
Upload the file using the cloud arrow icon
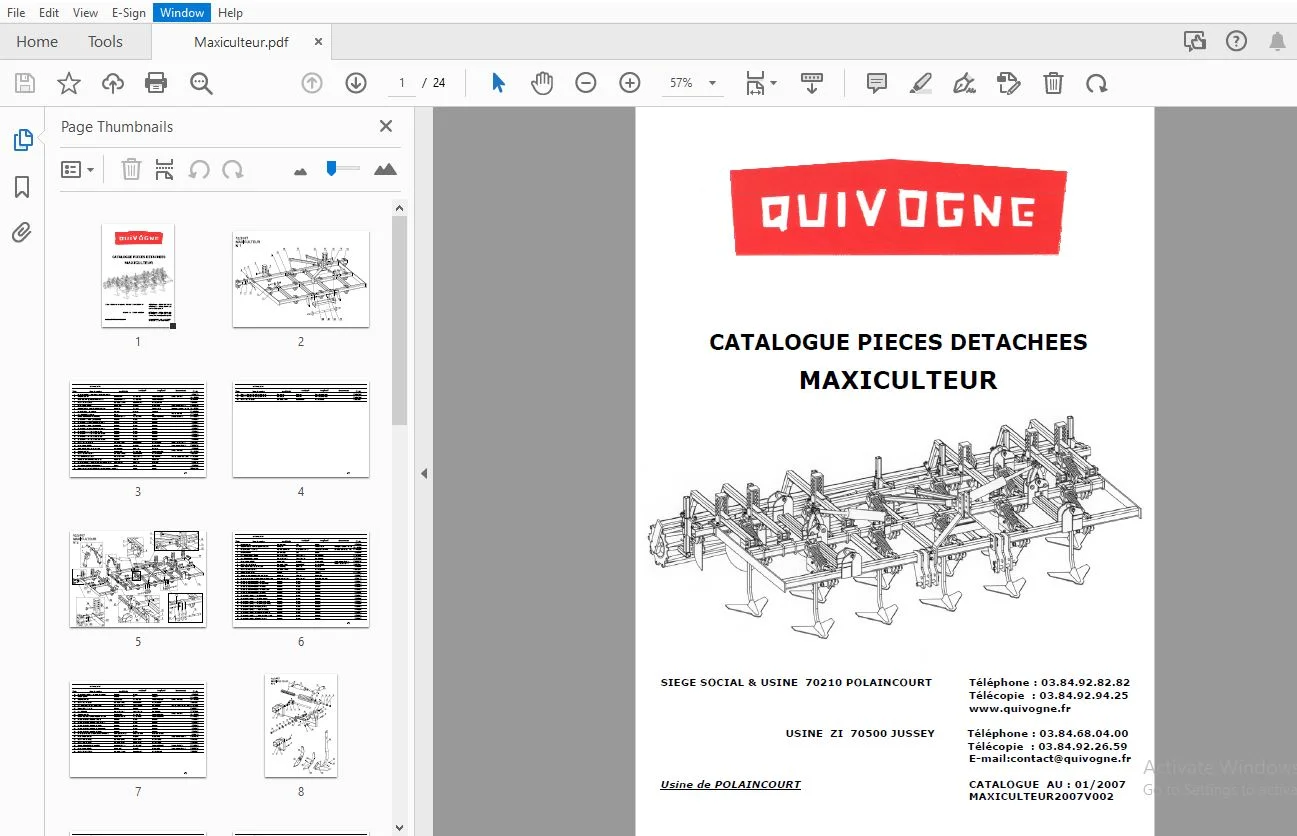click(113, 83)
